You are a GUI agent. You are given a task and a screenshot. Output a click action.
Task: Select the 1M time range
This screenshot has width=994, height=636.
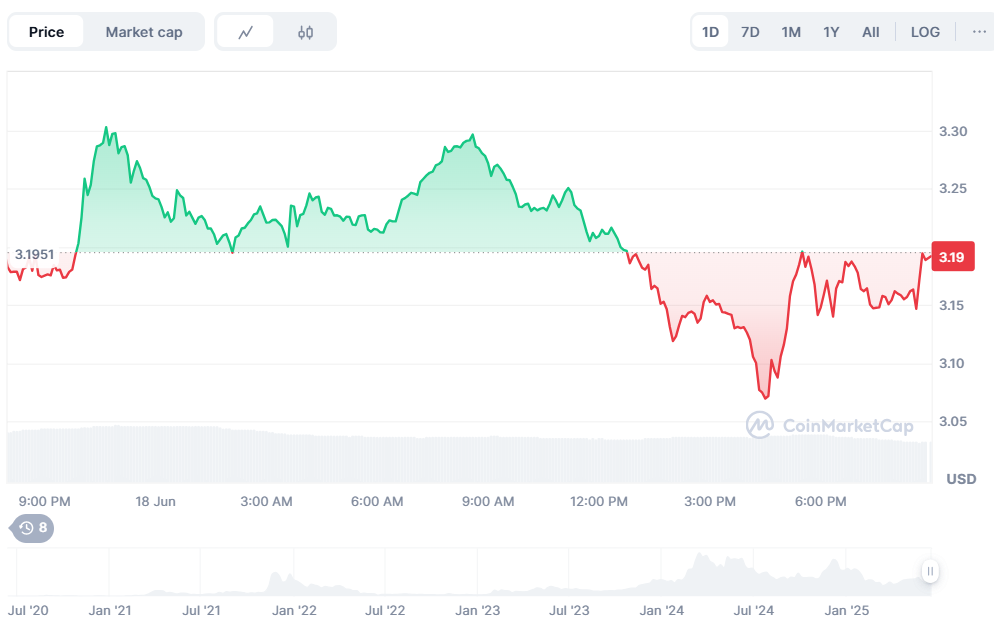point(791,32)
